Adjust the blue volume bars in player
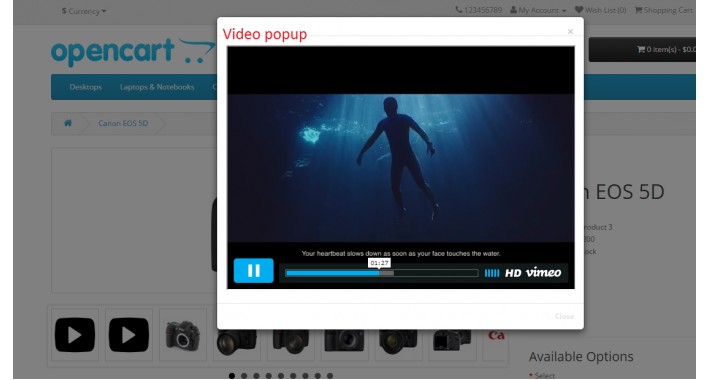Viewport: 710px width, 380px height. click(492, 273)
